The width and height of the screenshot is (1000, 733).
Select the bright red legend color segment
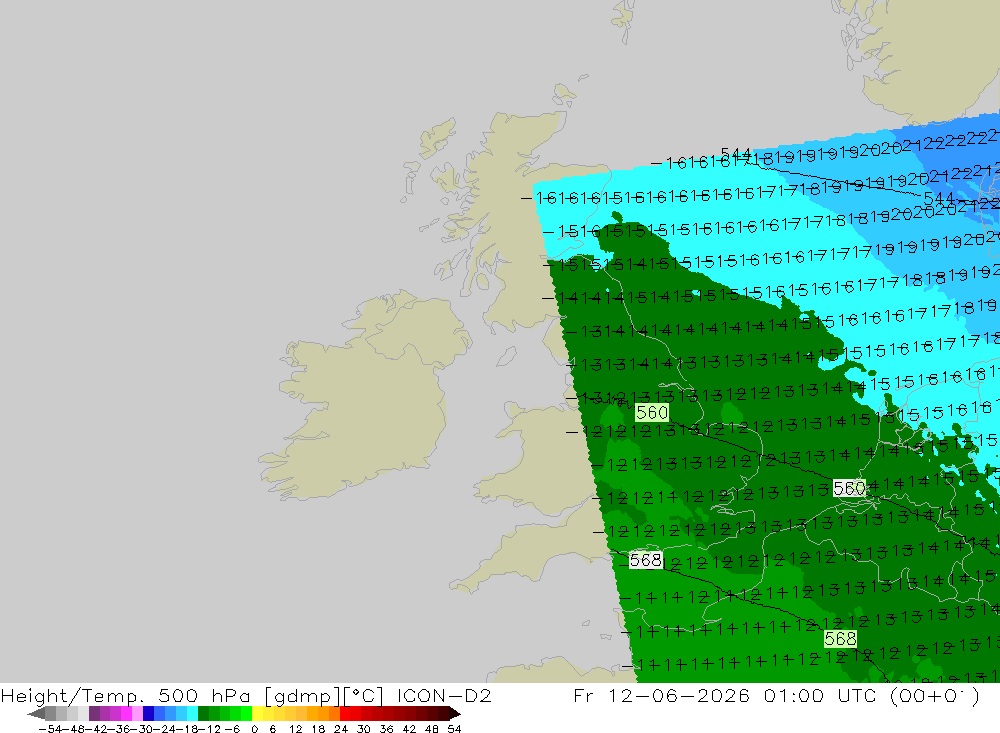click(x=345, y=714)
